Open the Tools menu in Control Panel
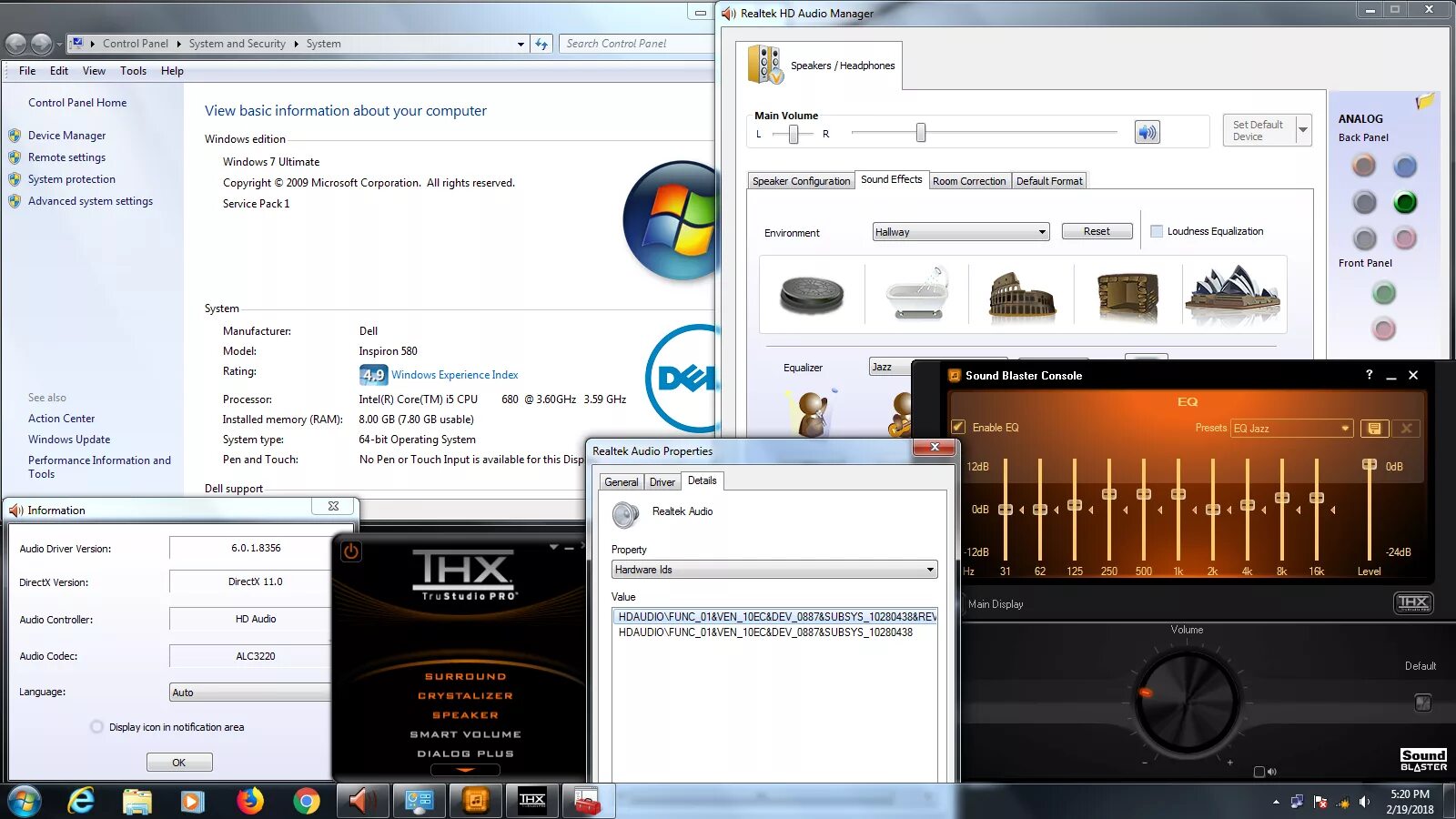The height and width of the screenshot is (819, 1456). pyautogui.click(x=133, y=70)
